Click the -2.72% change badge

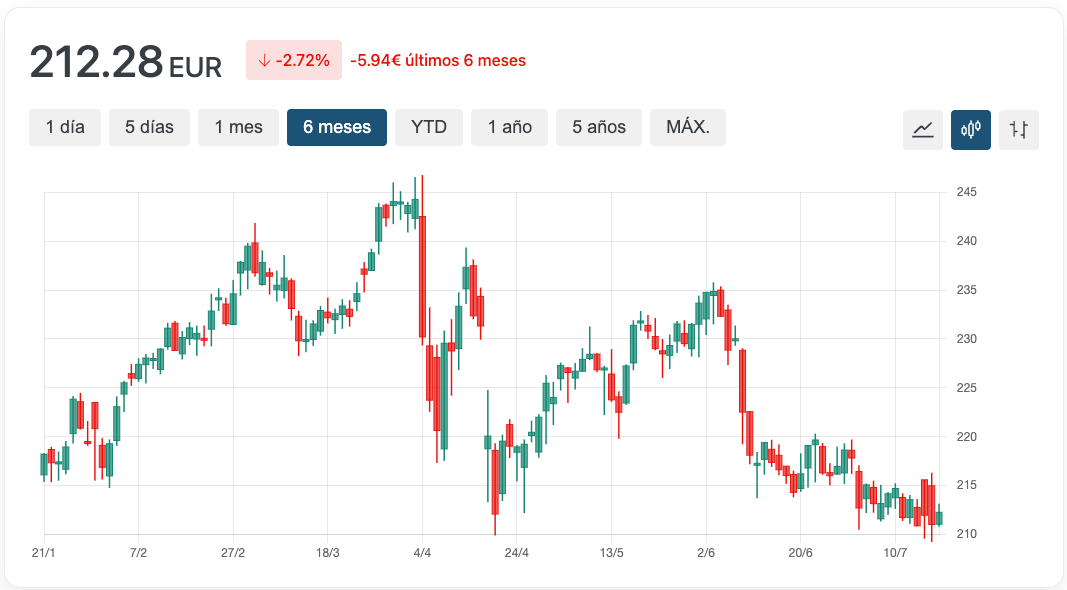(x=294, y=60)
